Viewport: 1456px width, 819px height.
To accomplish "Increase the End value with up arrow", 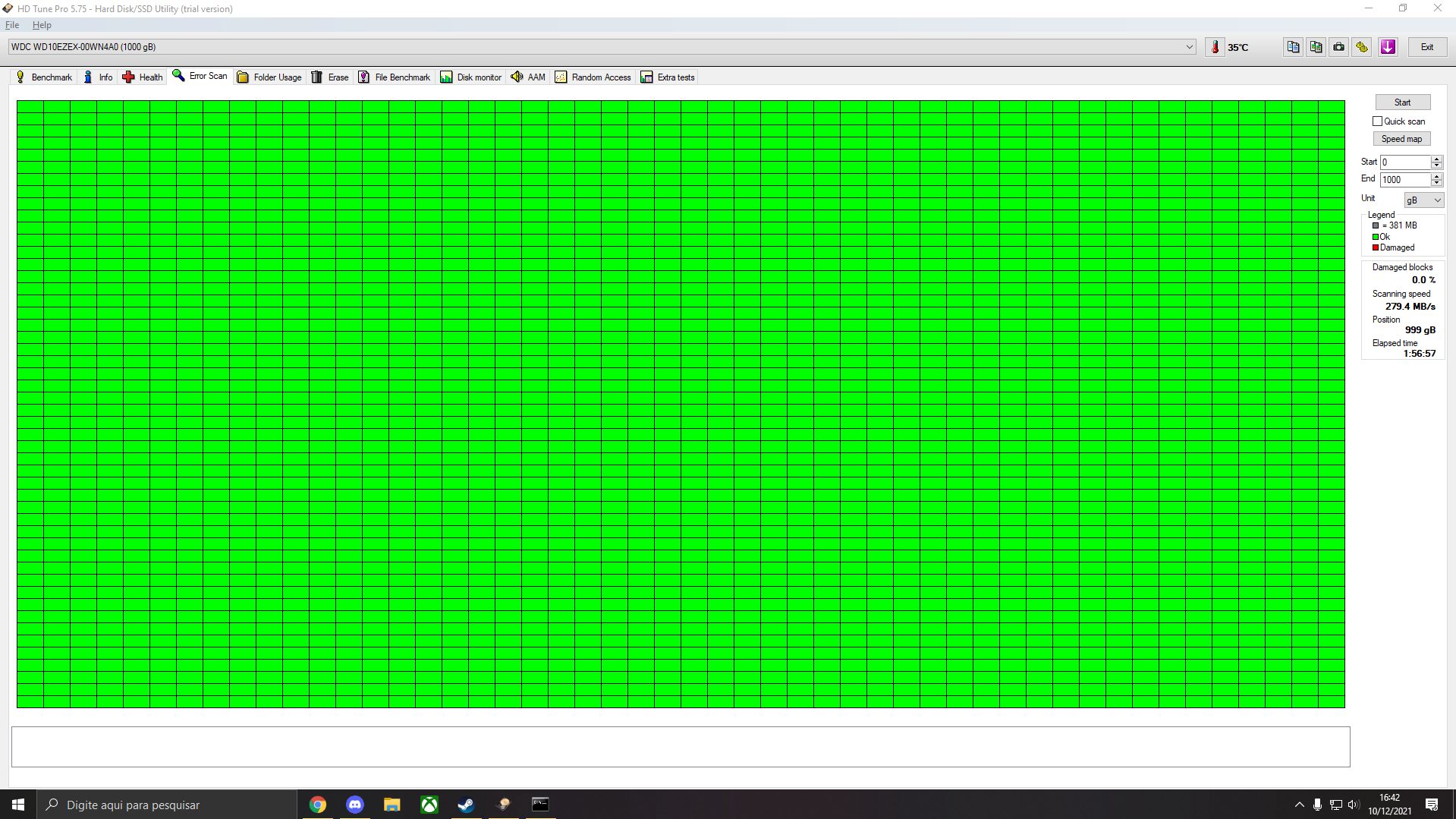I will click(1436, 177).
